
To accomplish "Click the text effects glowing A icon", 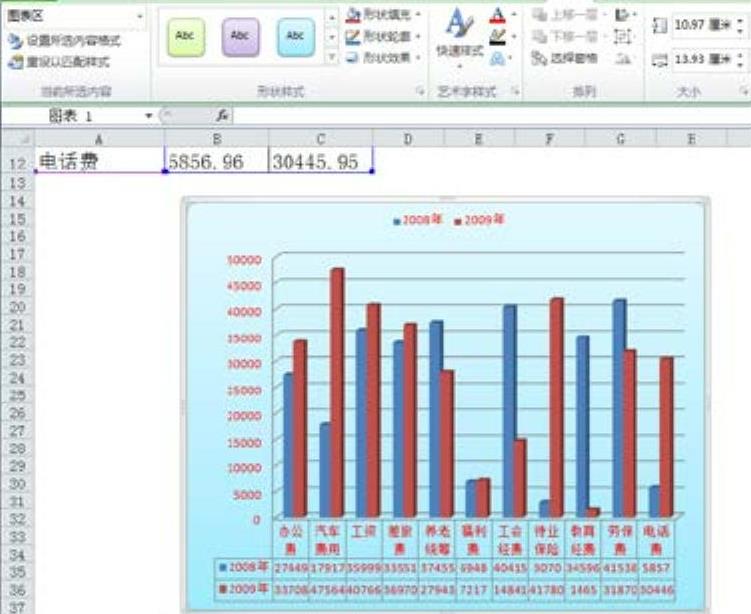I will 498,59.
